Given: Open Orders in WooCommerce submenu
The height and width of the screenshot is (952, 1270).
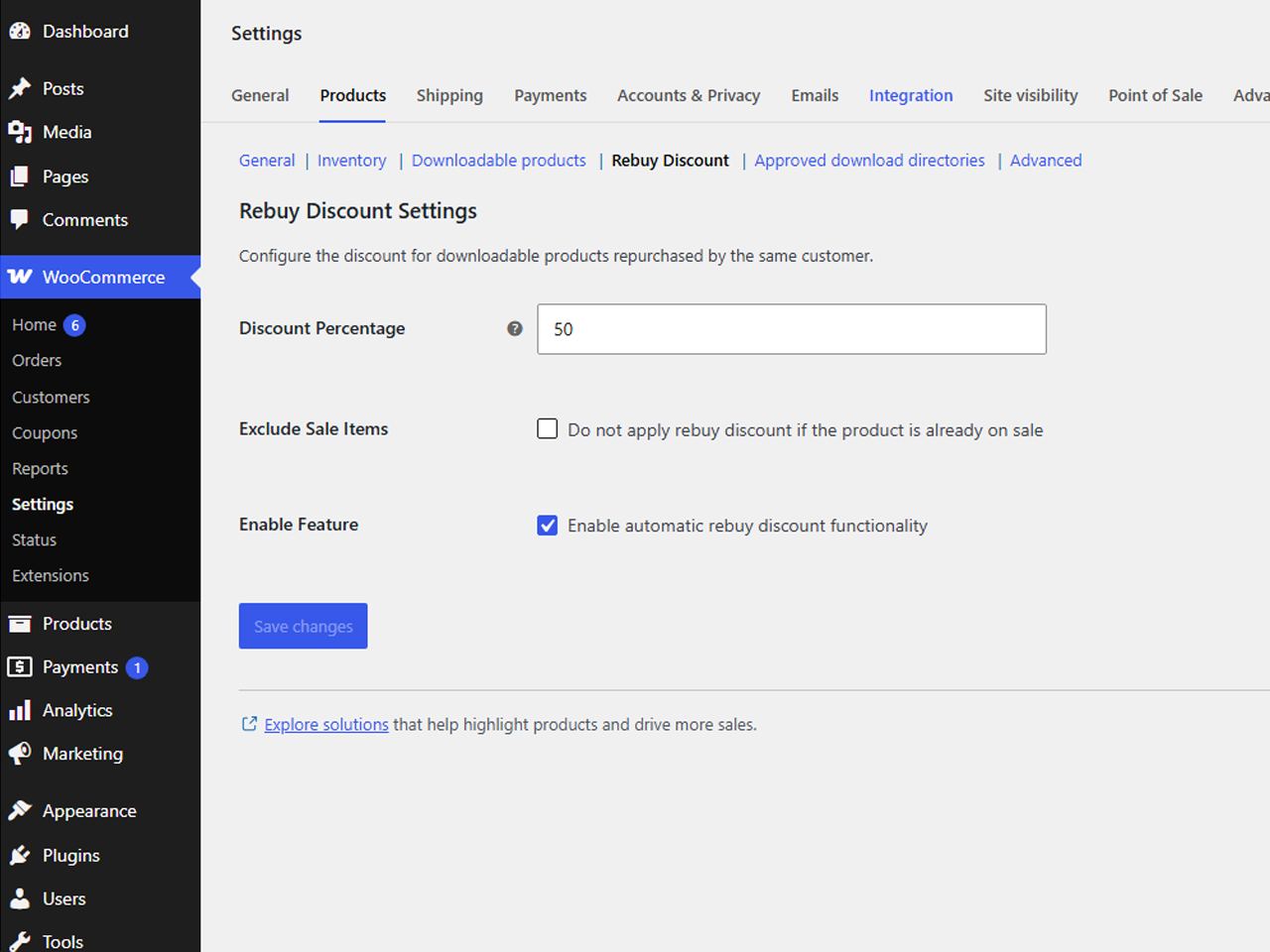Looking at the screenshot, I should tap(37, 361).
